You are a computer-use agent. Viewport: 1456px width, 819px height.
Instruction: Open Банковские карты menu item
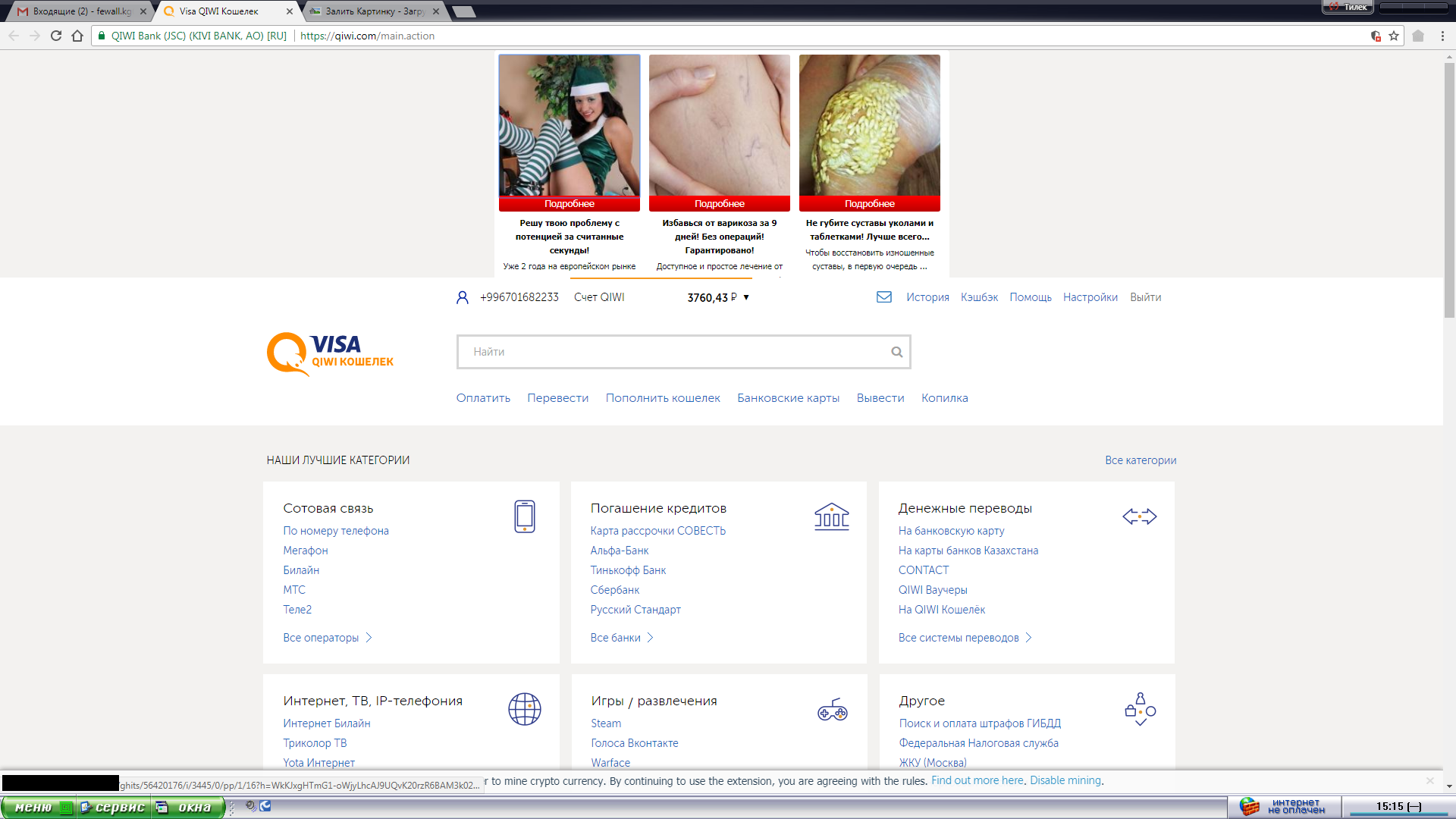(x=788, y=398)
